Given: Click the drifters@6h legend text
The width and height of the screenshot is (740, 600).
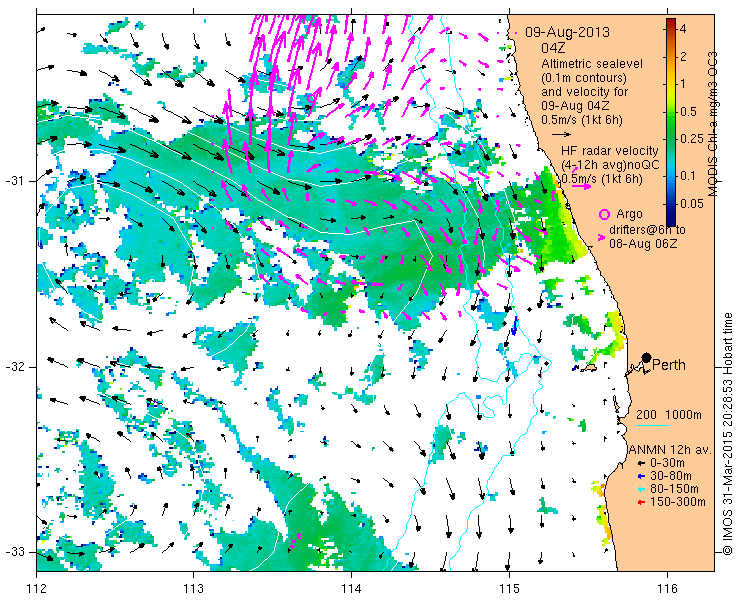Looking at the screenshot, I should (x=647, y=230).
